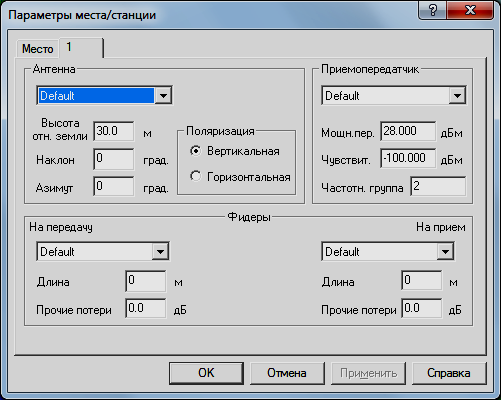Expand the Приемопередатчик Default dropdown
The height and width of the screenshot is (400, 501).
[457, 96]
